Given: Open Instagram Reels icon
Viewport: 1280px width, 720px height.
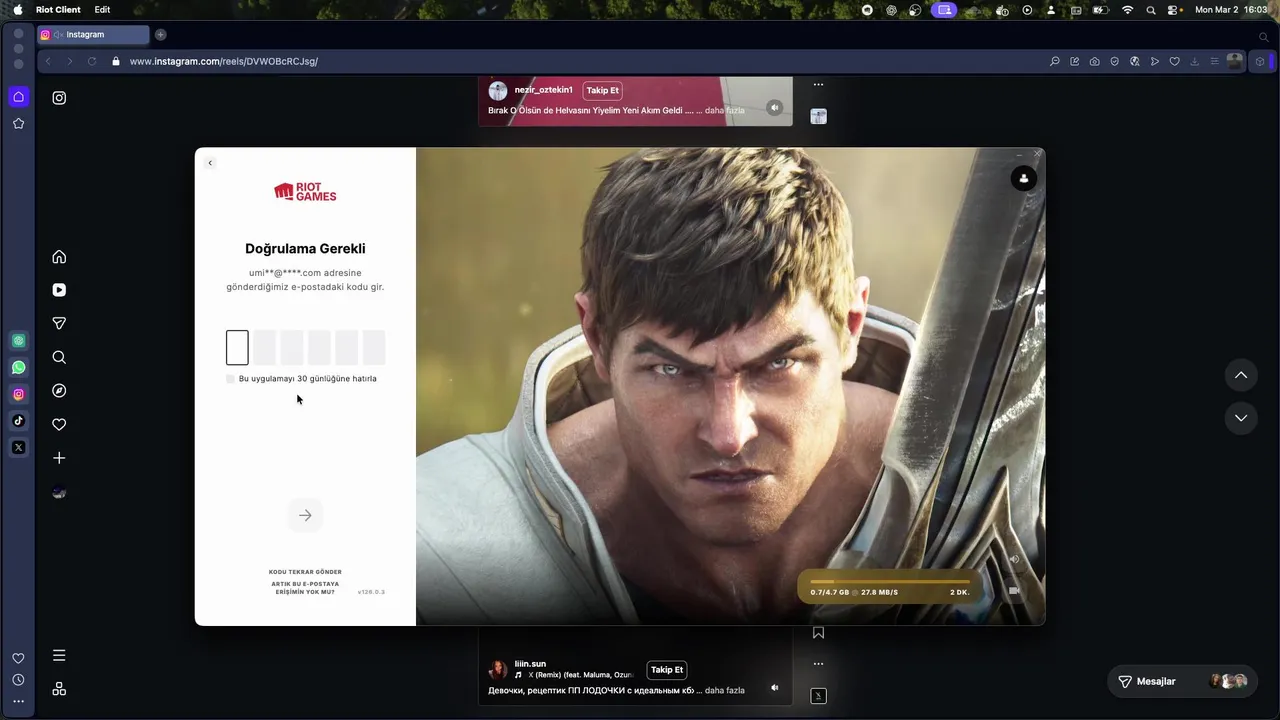Looking at the screenshot, I should 59,290.
